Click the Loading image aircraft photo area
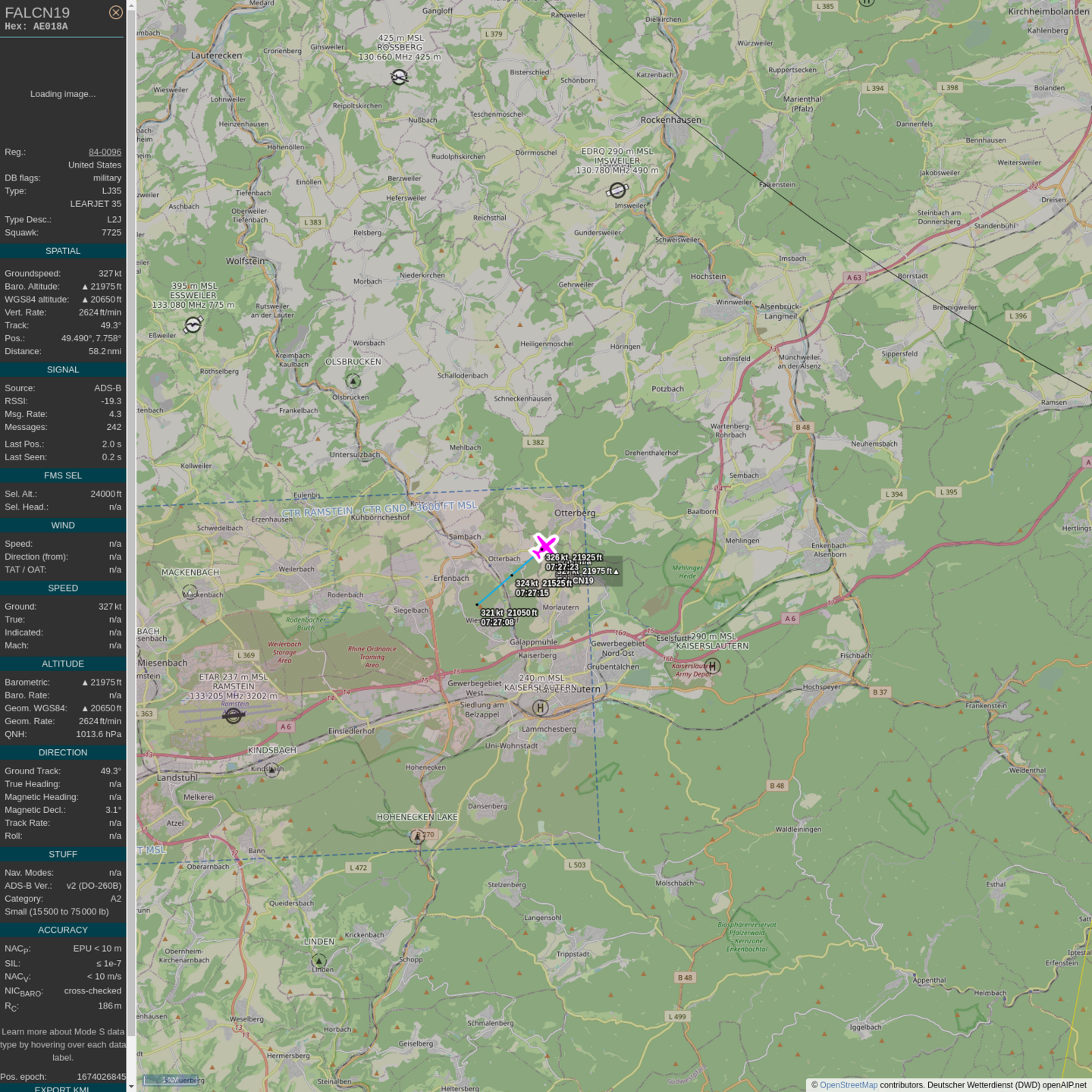Viewport: 1092px width, 1092px height. point(63,94)
